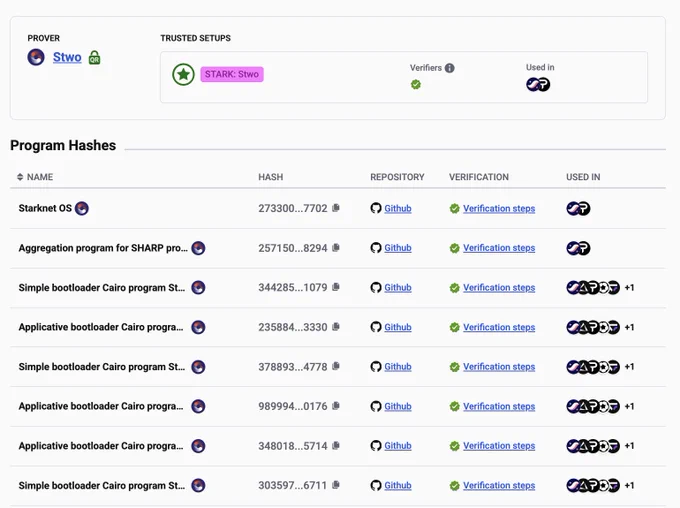Open the Stwo prover link
Viewport: 680px width, 508px height.
tap(67, 57)
